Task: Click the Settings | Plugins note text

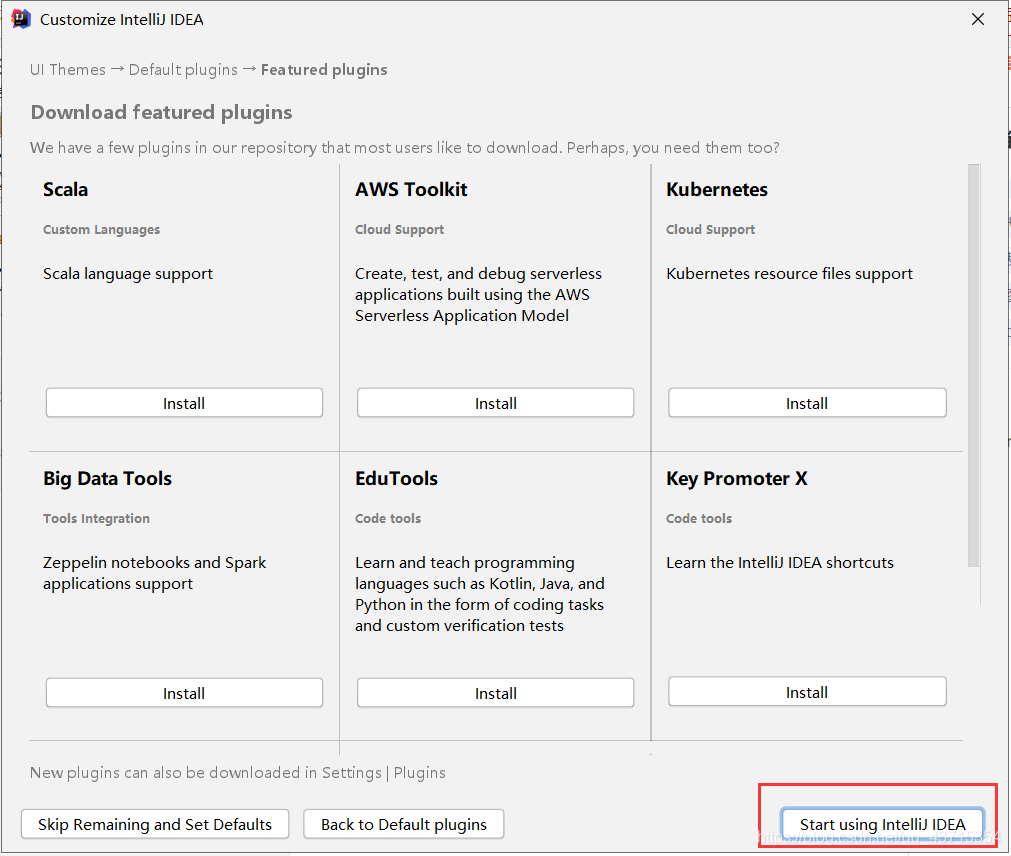Action: (237, 773)
